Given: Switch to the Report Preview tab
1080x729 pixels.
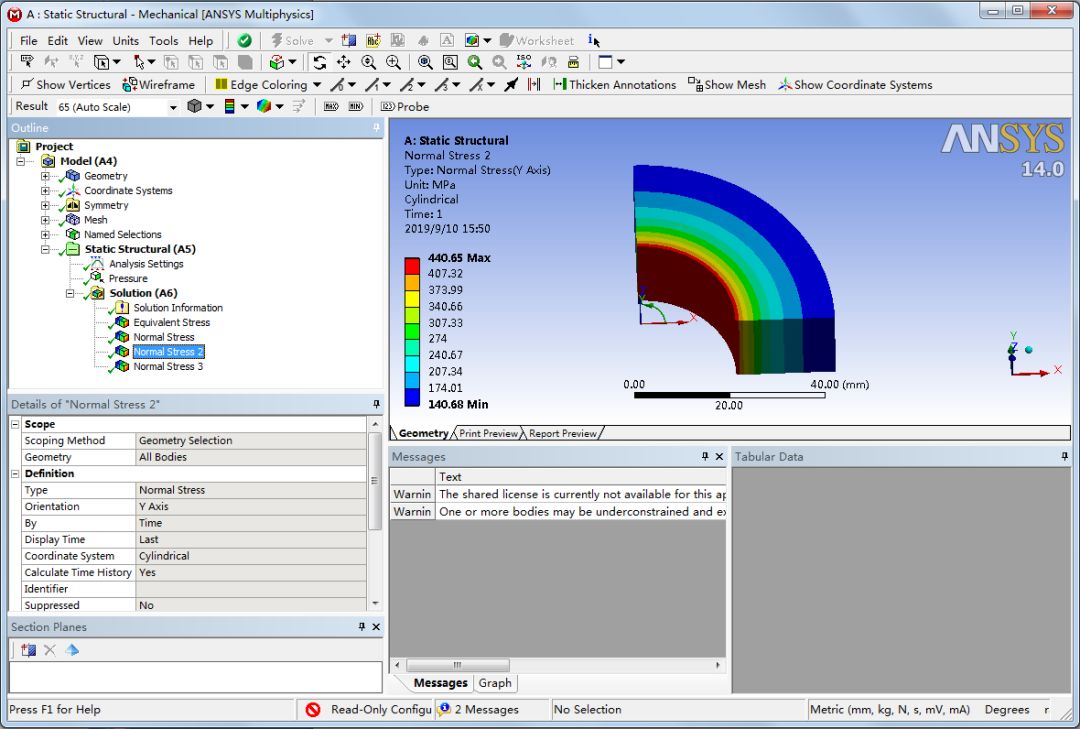Looking at the screenshot, I should coord(563,433).
